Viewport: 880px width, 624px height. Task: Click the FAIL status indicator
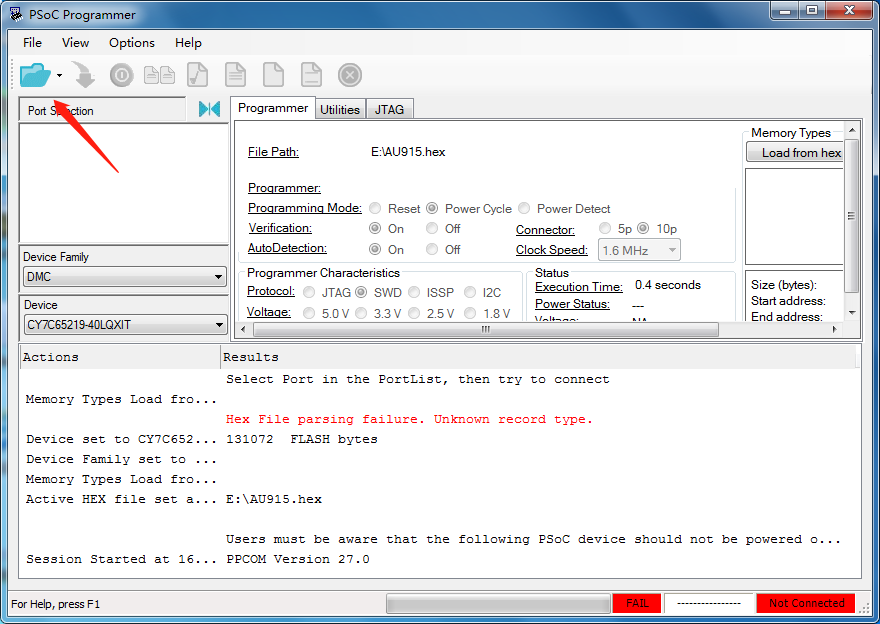pos(637,603)
